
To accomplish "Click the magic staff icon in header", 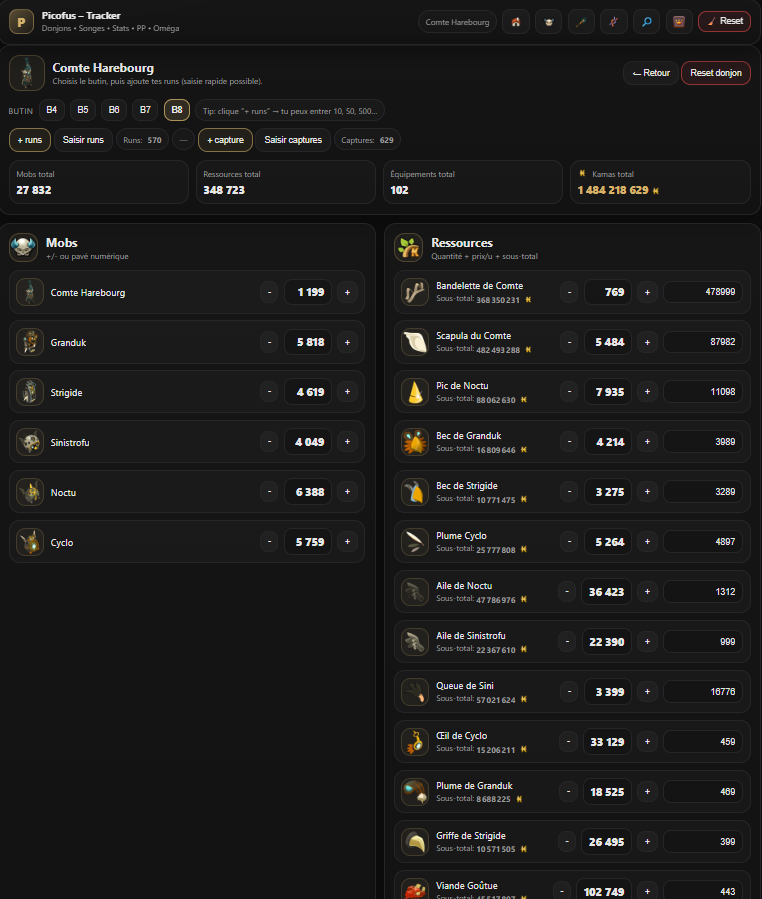I will 581,22.
